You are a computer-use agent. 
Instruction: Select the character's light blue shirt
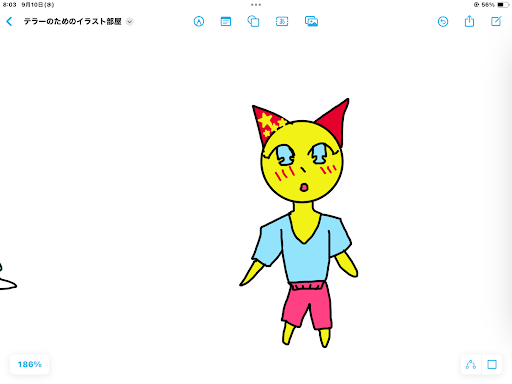[302, 248]
